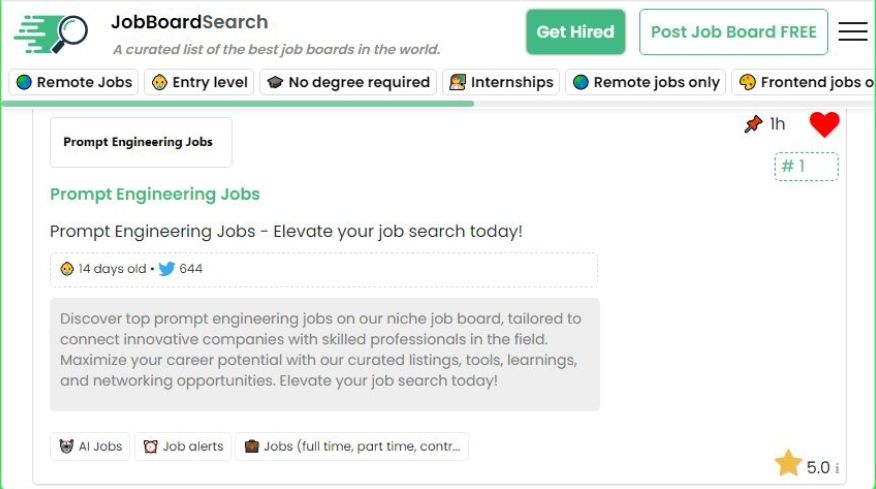Image resolution: width=876 pixels, height=489 pixels.
Task: Filter by No degree required
Action: tap(348, 82)
